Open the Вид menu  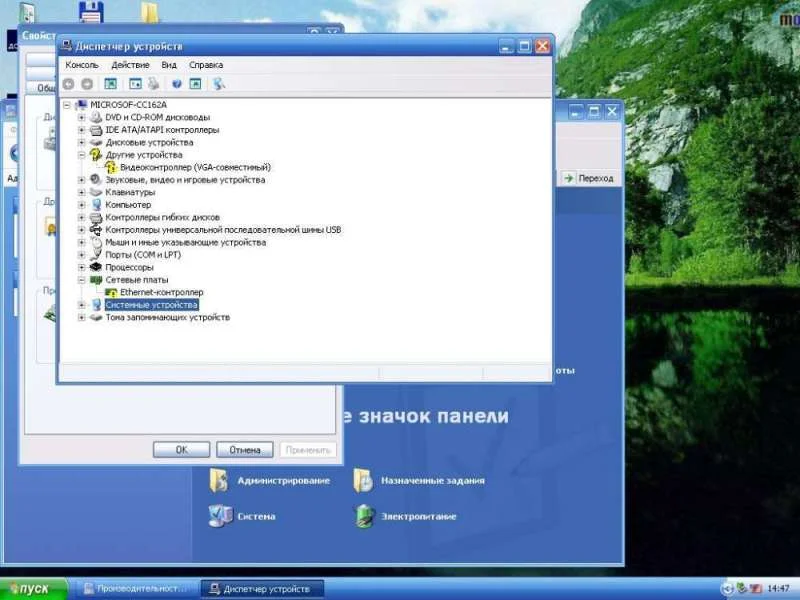pyautogui.click(x=169, y=65)
